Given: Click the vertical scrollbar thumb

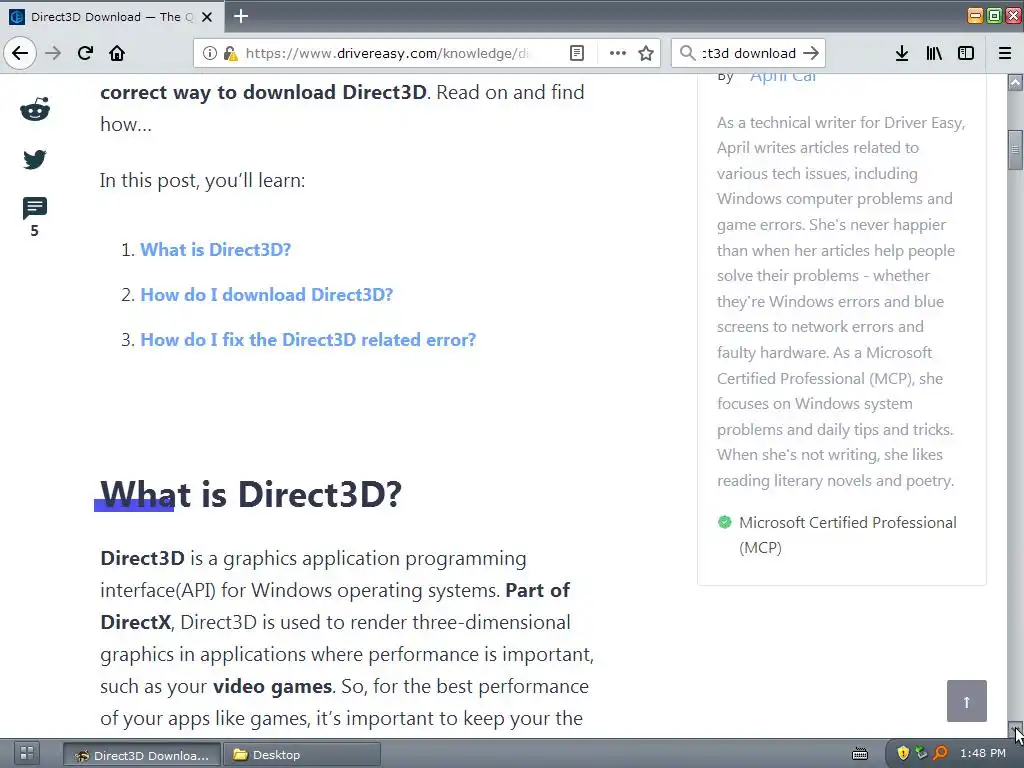Looking at the screenshot, I should (x=1015, y=150).
